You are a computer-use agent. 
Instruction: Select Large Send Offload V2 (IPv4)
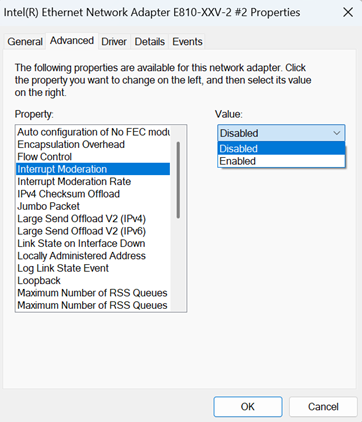(93, 219)
